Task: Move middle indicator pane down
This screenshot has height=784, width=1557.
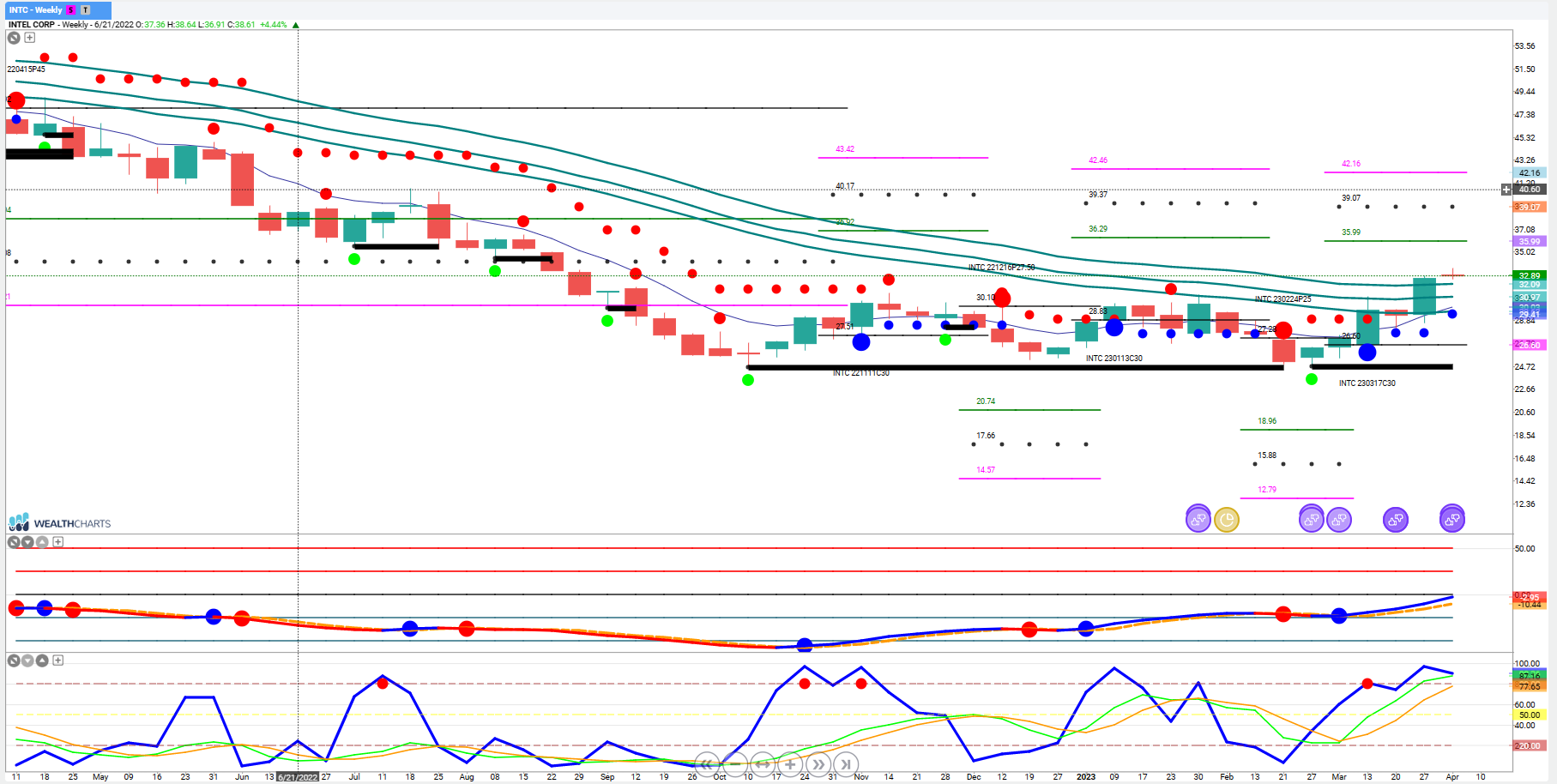Action: pyautogui.click(x=27, y=542)
